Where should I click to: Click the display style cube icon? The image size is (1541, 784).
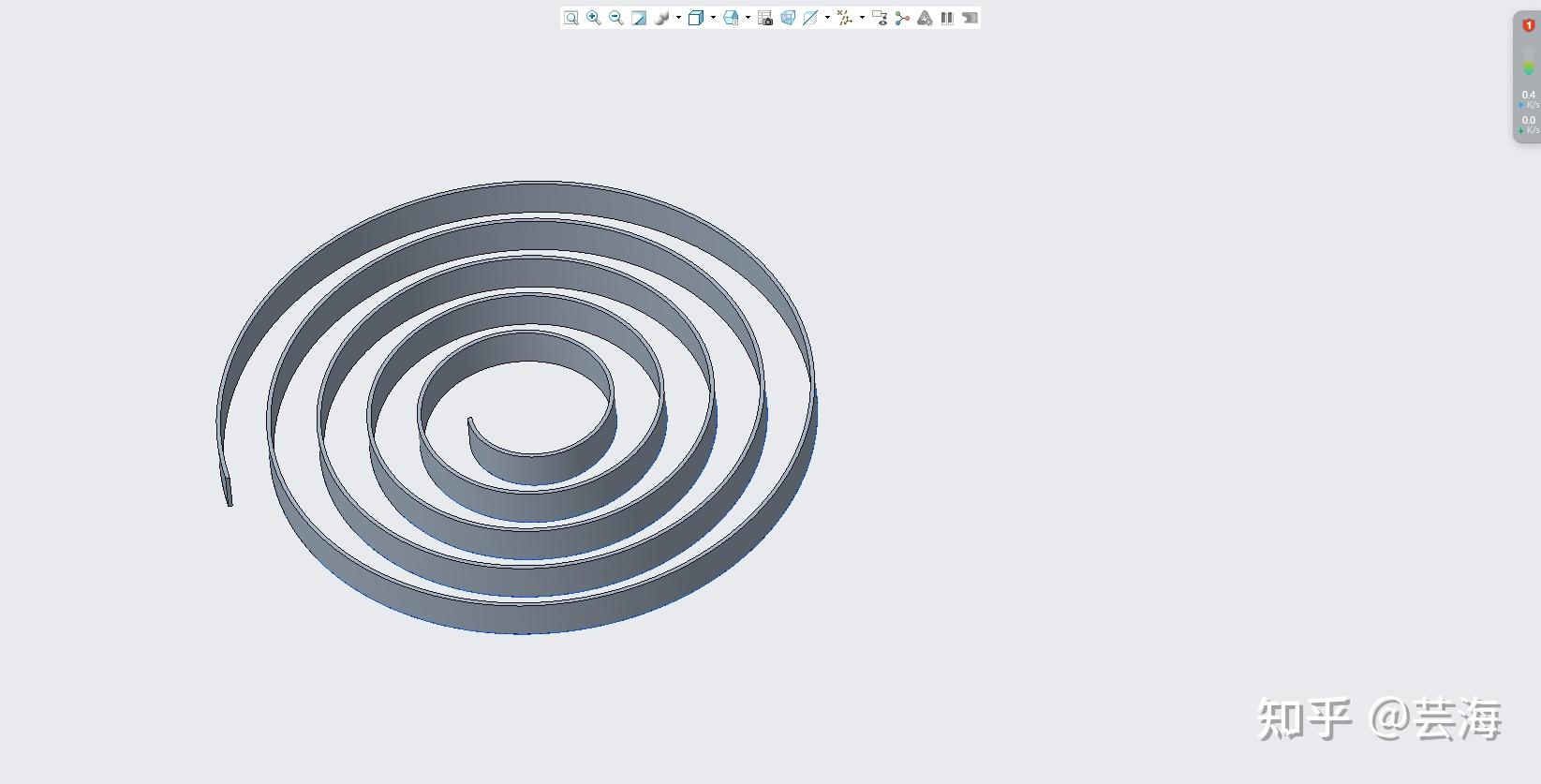coord(696,18)
